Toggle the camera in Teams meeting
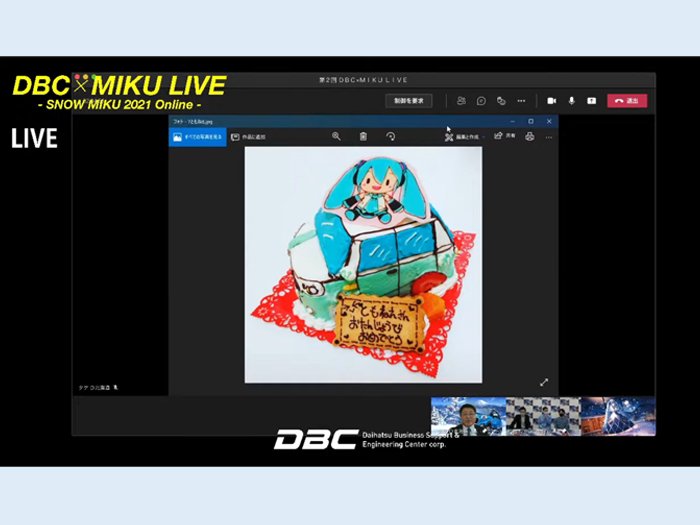The image size is (700, 525). [x=552, y=101]
